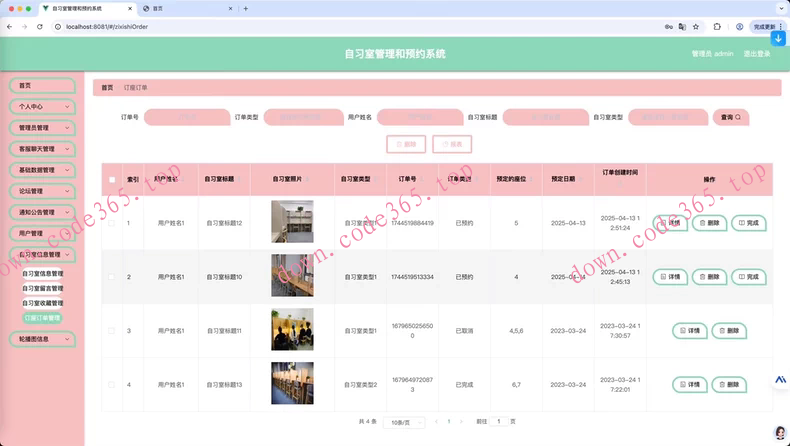
Task: Click the 报表 button above the table
Action: click(452, 144)
